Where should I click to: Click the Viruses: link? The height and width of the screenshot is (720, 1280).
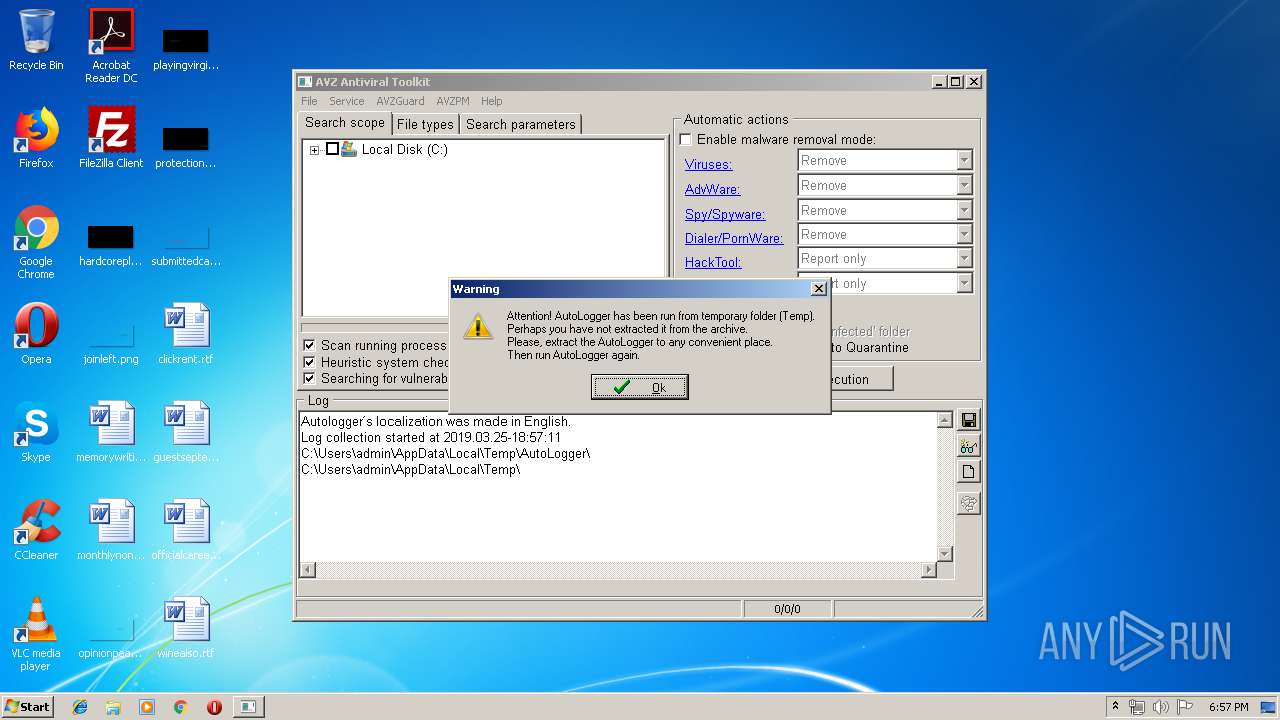pos(708,164)
